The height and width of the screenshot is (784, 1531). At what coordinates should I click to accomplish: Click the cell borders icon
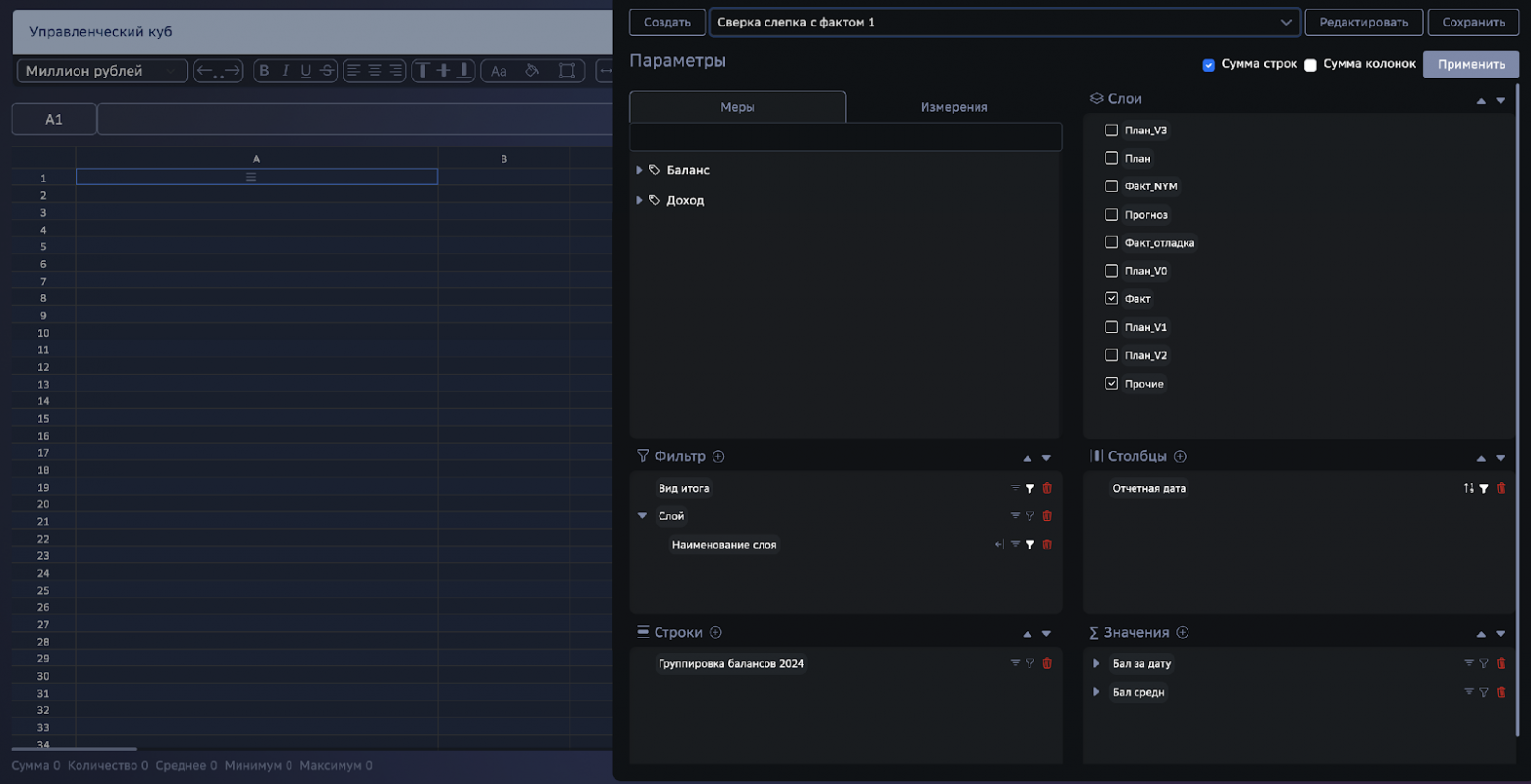[567, 71]
